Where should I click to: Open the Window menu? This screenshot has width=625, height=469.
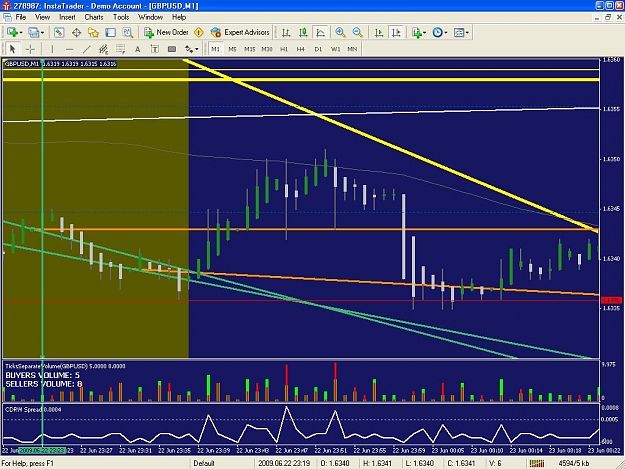(x=150, y=17)
